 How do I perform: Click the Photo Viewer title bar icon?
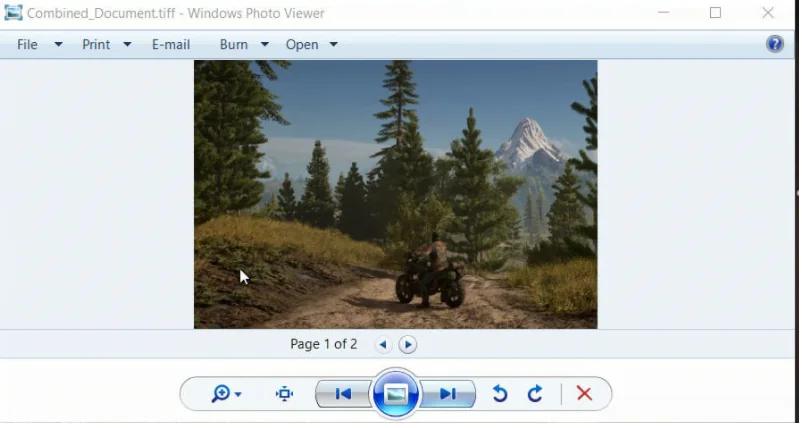(13, 13)
